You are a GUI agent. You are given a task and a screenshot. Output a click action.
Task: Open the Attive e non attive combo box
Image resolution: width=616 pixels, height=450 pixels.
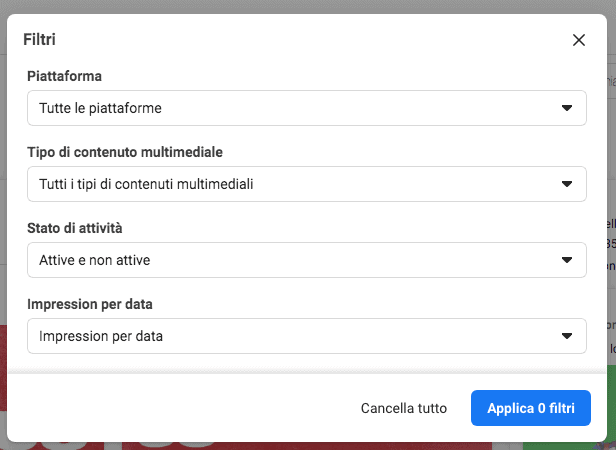(307, 260)
